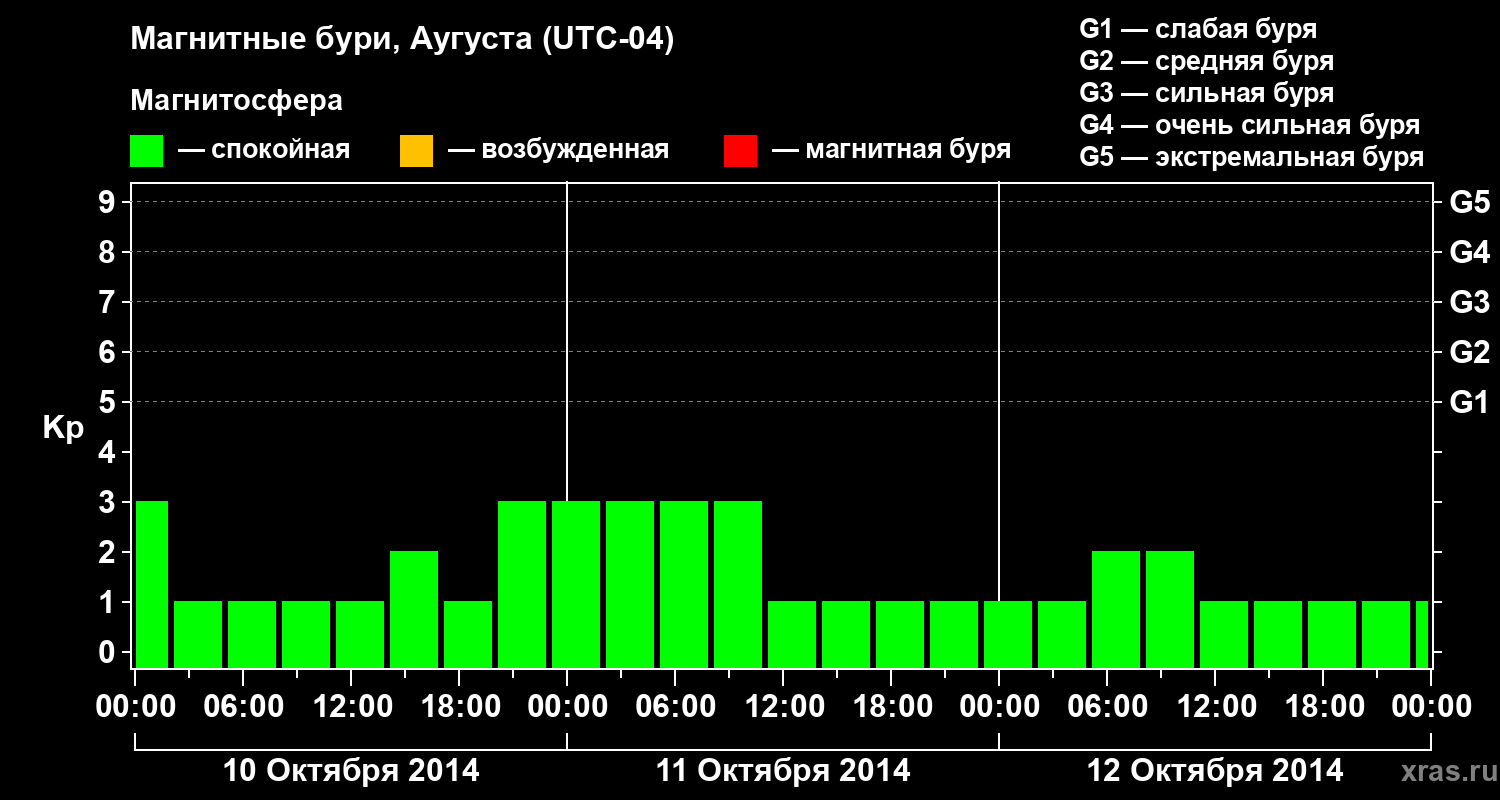Click the 'G4' label on the right axis
1500x800 pixels.
pos(1469,252)
